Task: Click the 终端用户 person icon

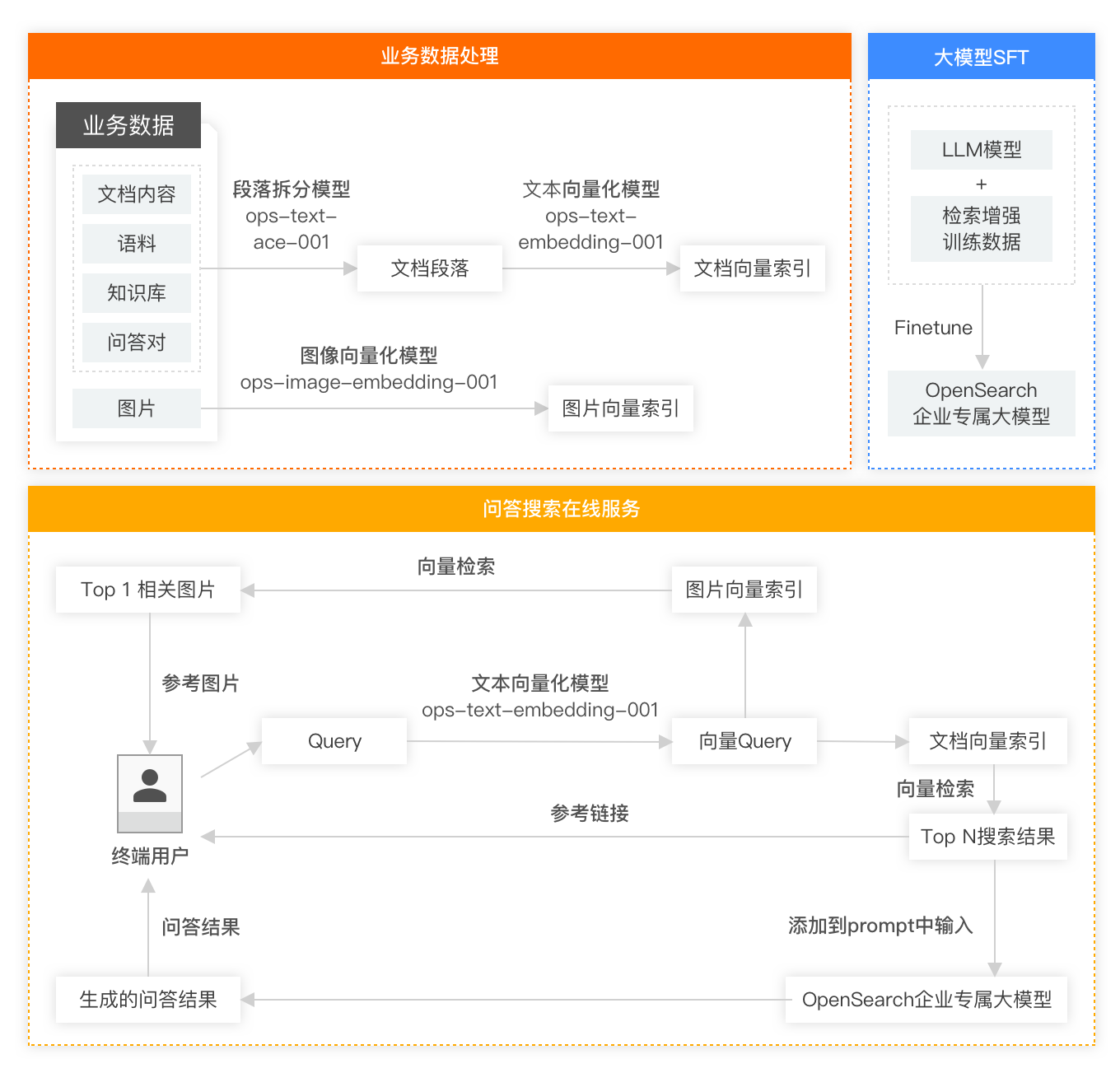Action: click(x=150, y=793)
